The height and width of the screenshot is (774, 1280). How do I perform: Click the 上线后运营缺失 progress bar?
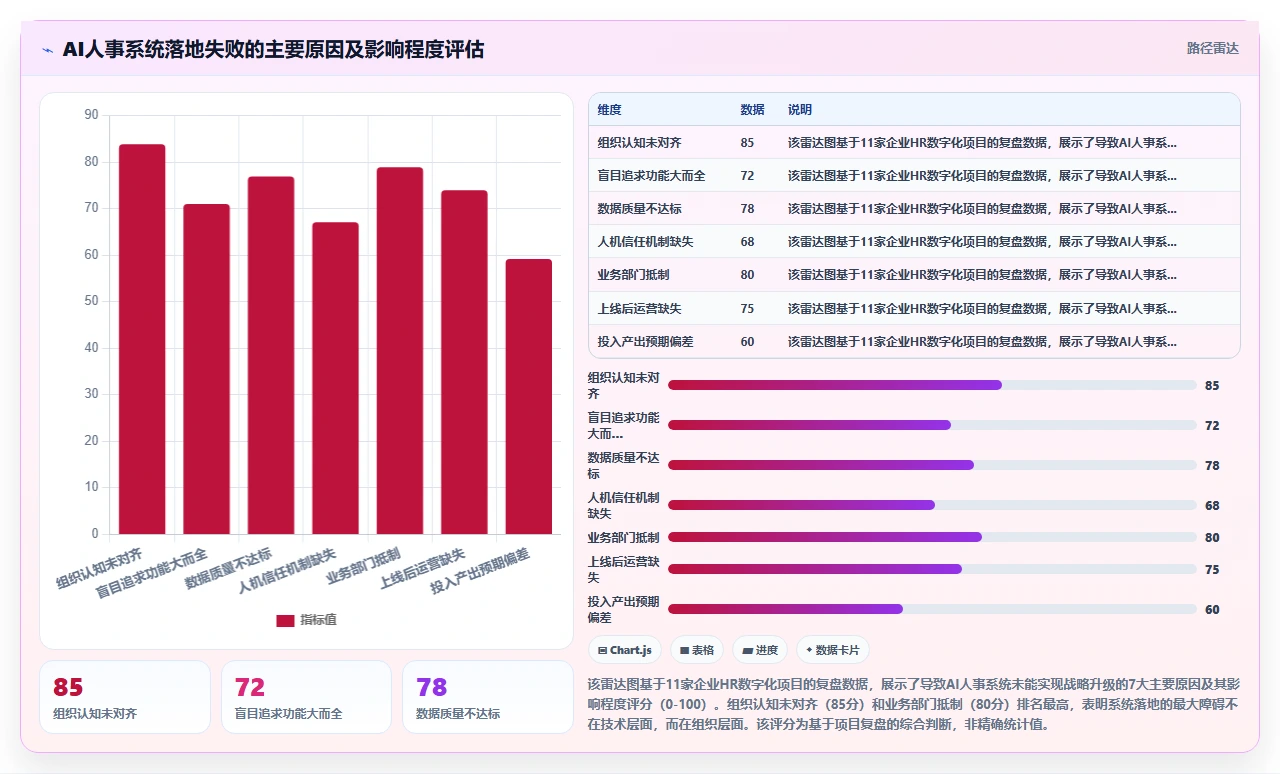[932, 569]
